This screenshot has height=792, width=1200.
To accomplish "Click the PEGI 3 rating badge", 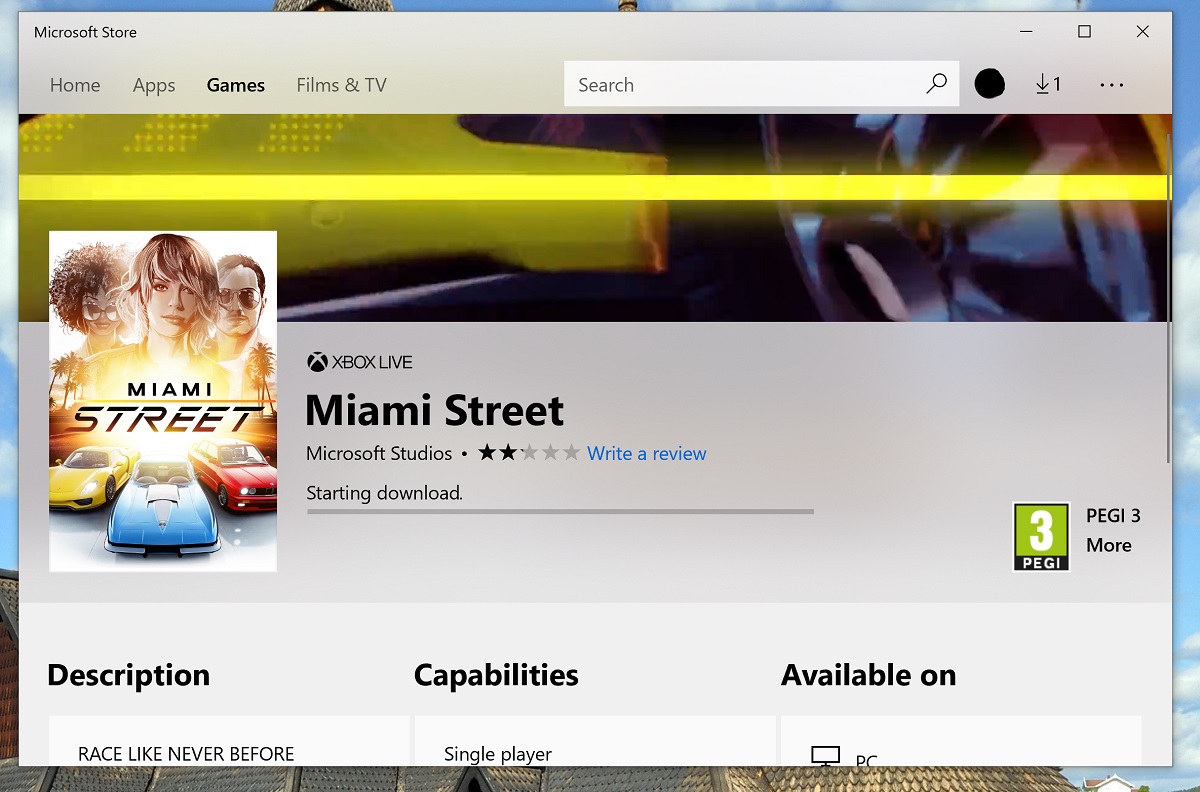I will click(x=1041, y=536).
